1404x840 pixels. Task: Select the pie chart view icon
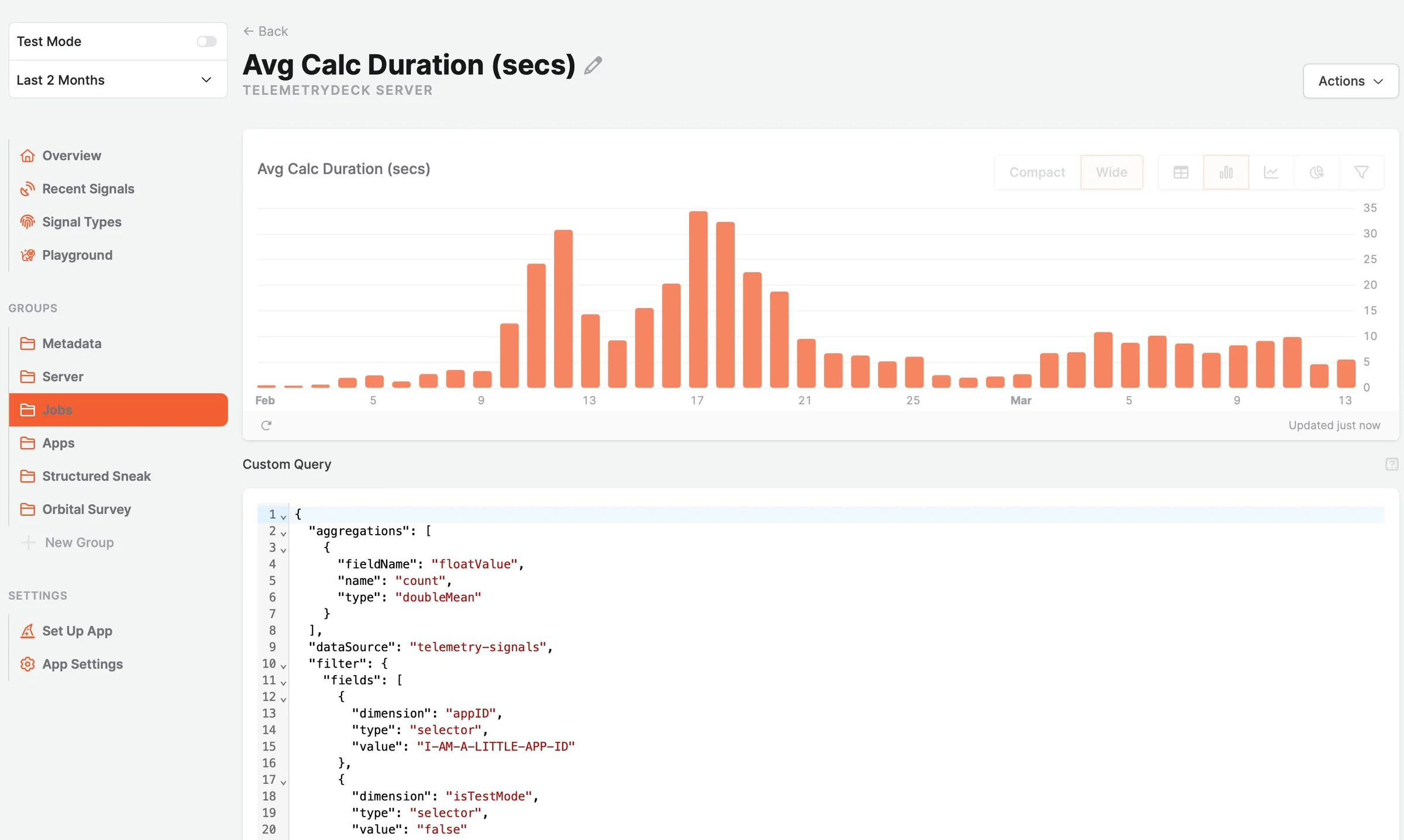point(1316,172)
